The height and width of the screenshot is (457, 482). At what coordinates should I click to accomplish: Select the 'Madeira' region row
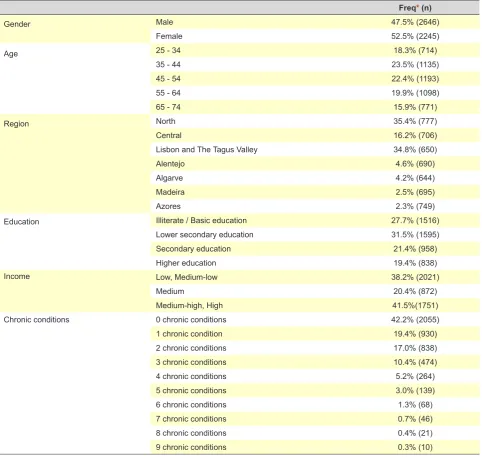[x=170, y=192]
